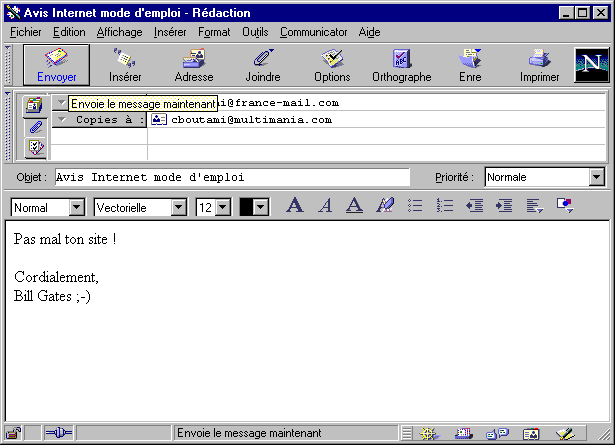Apply italic style with slanted A
615x445 pixels.
point(325,205)
